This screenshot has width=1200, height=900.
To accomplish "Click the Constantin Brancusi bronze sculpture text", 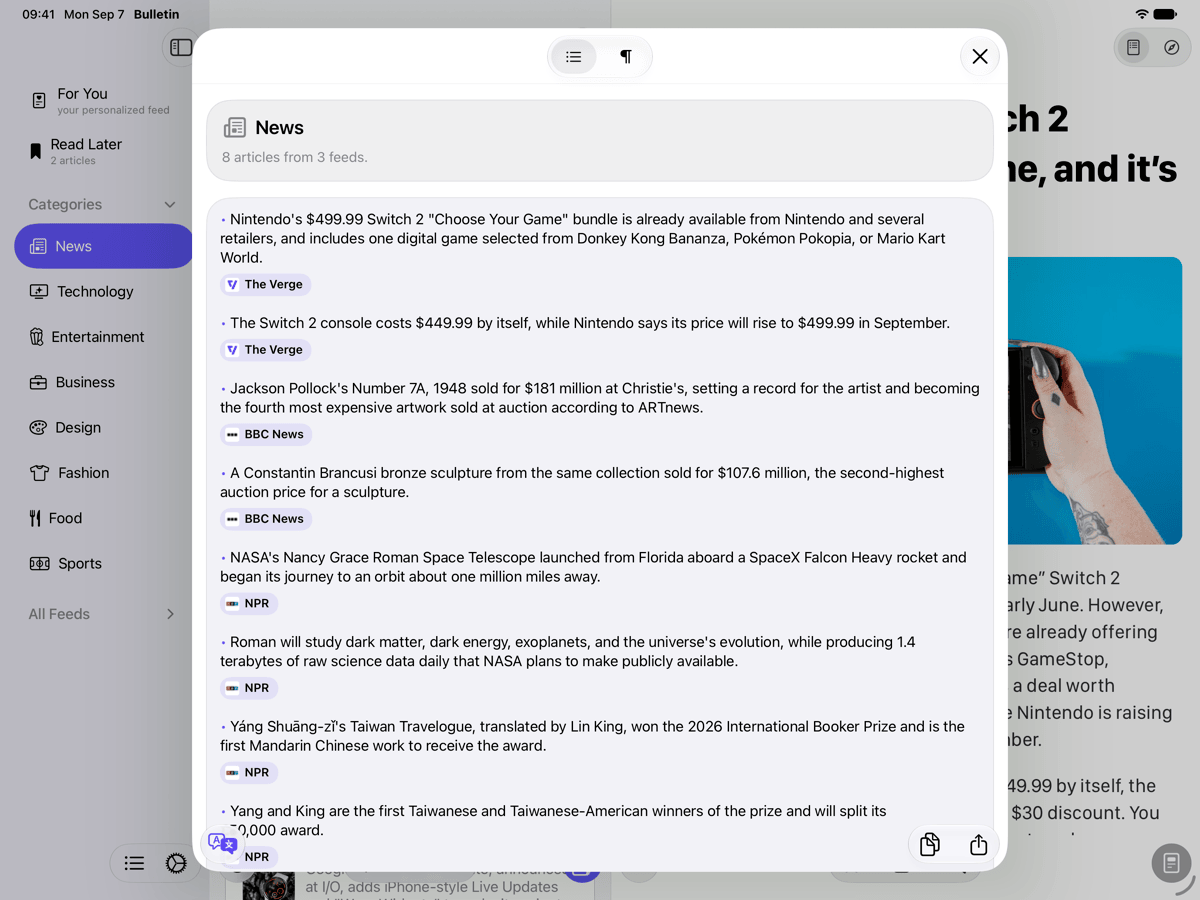I will 583,482.
